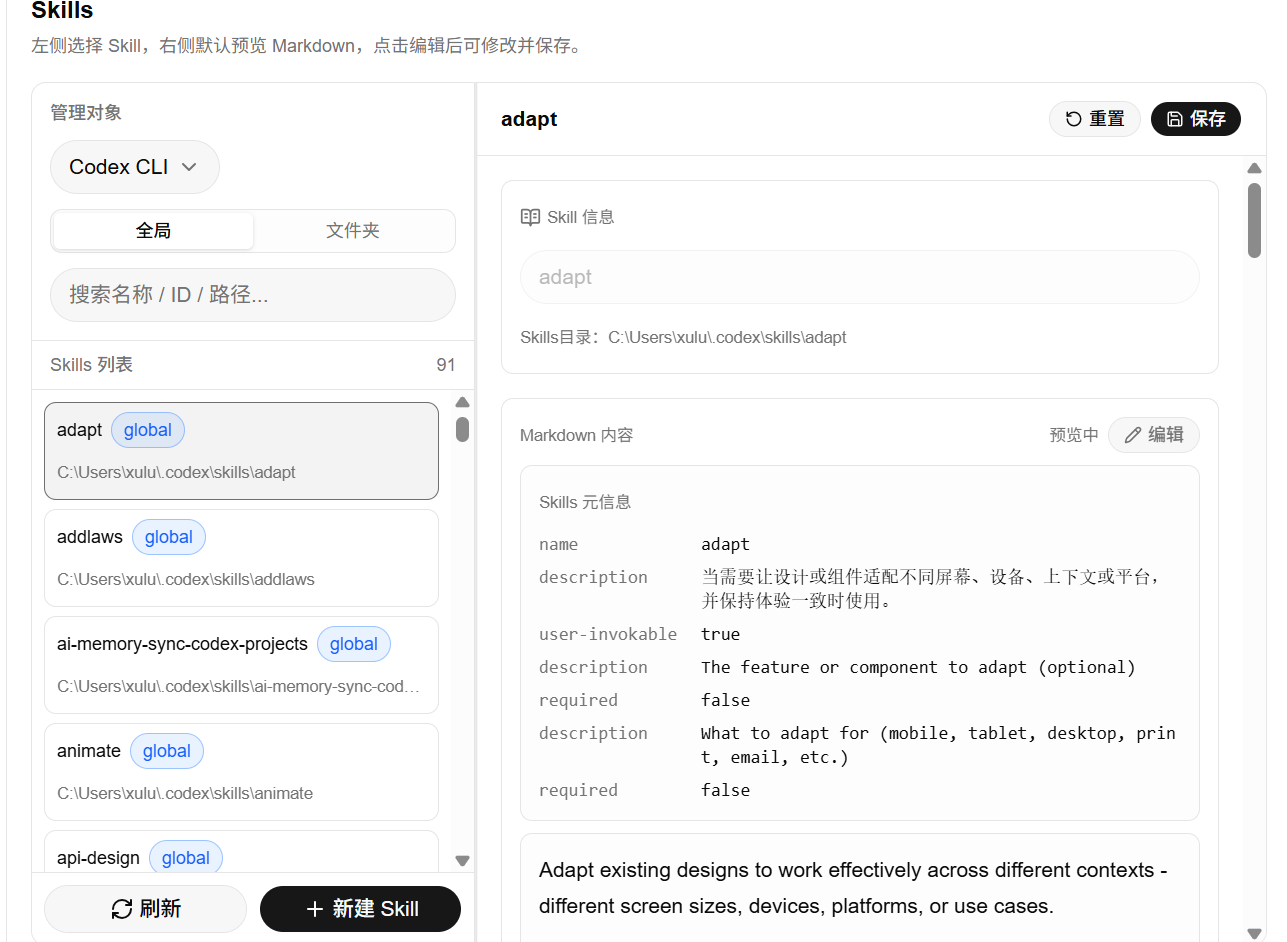The height and width of the screenshot is (942, 1287).
Task: Click the pencil edit (编辑) icon
Action: click(1133, 435)
